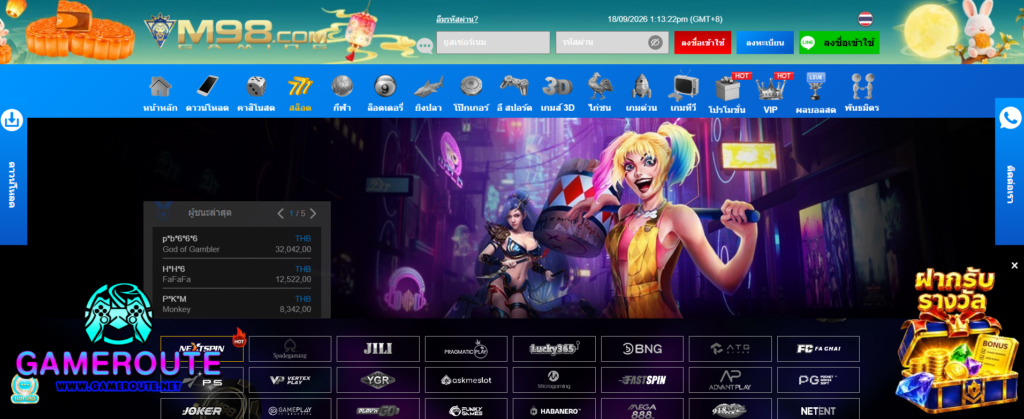Image resolution: width=1024 pixels, height=419 pixels.
Task: Select the JILI provider tile
Action: [378, 349]
